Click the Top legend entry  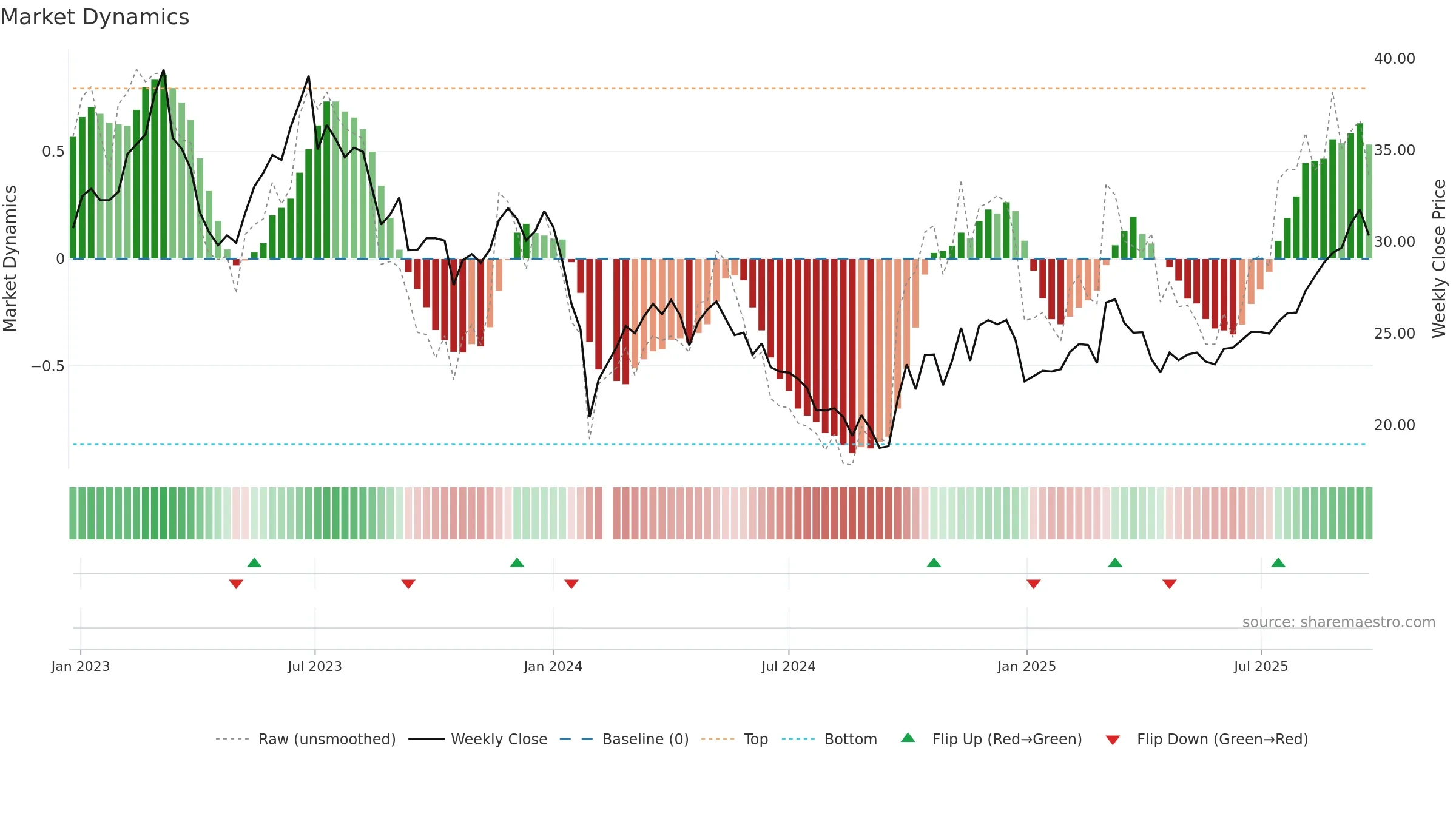pos(735,739)
